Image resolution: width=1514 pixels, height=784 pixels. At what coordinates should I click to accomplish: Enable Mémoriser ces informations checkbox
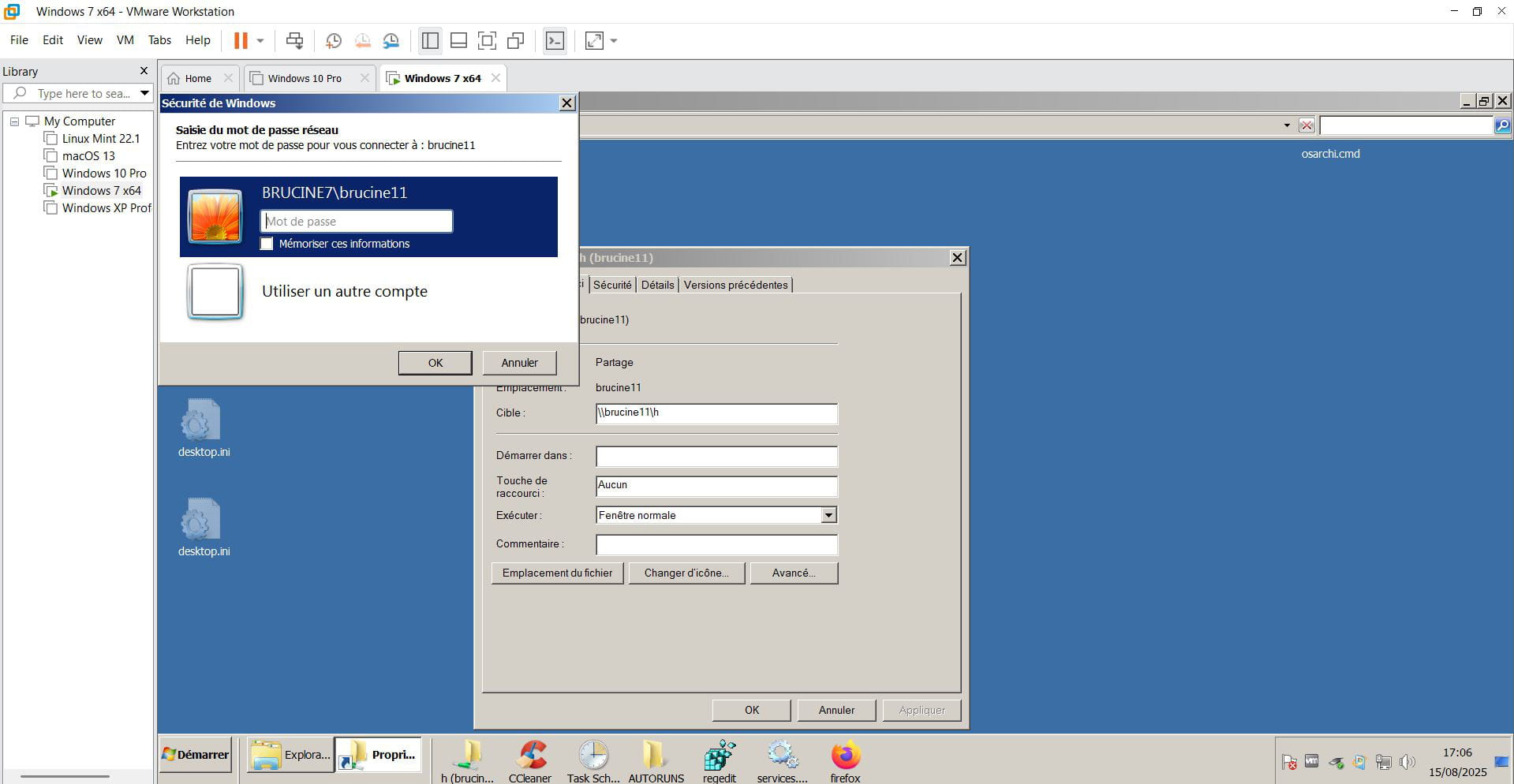(x=267, y=244)
